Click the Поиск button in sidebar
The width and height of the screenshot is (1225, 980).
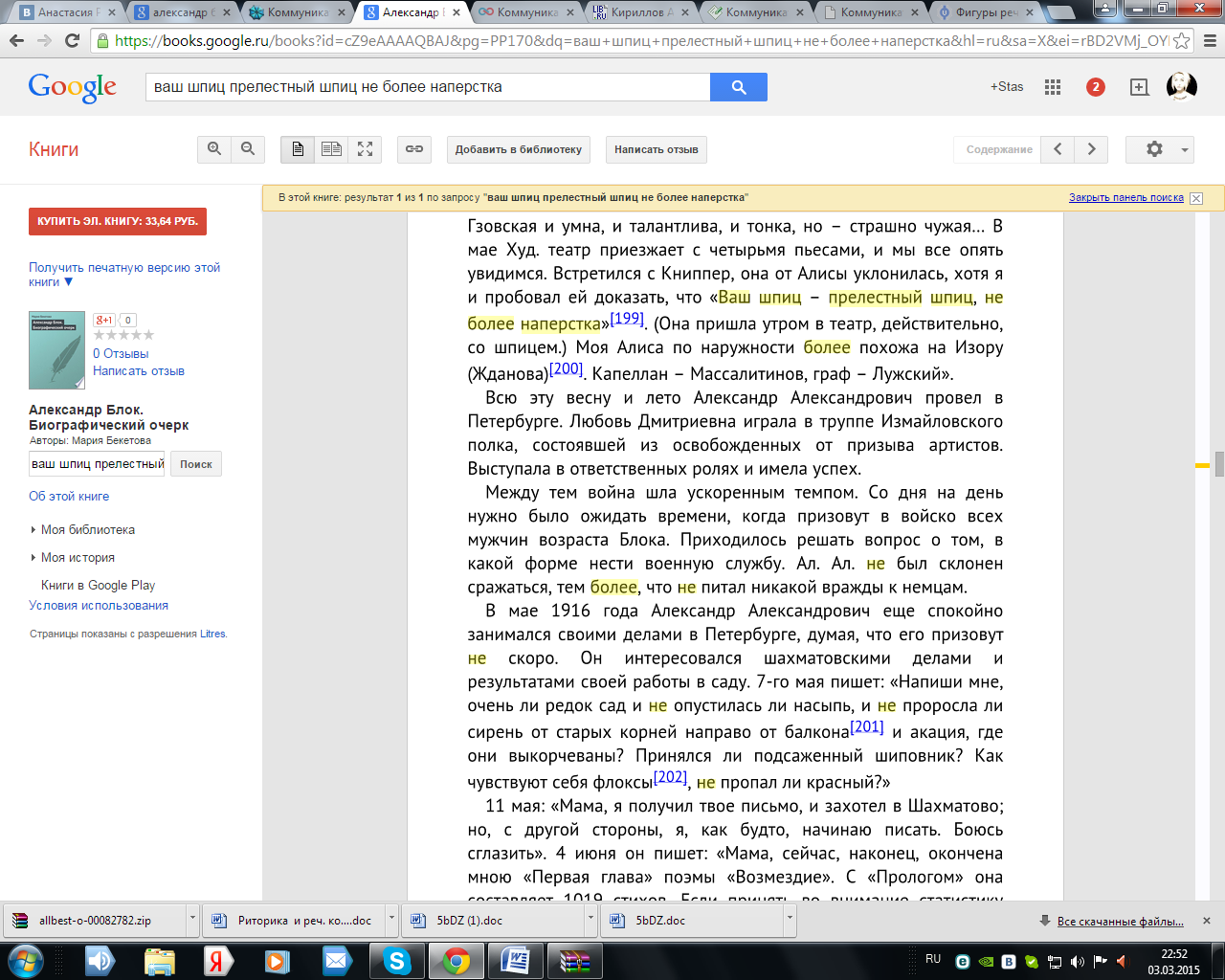point(196,464)
